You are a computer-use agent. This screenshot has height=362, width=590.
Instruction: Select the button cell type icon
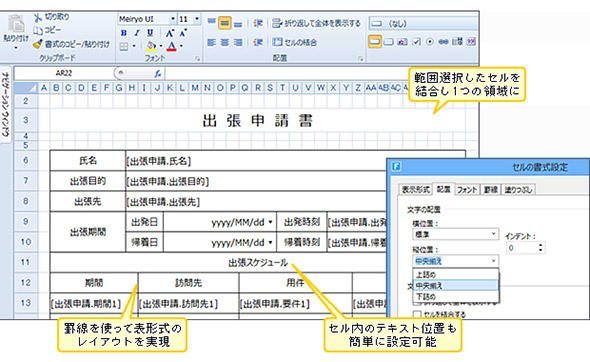(x=389, y=42)
